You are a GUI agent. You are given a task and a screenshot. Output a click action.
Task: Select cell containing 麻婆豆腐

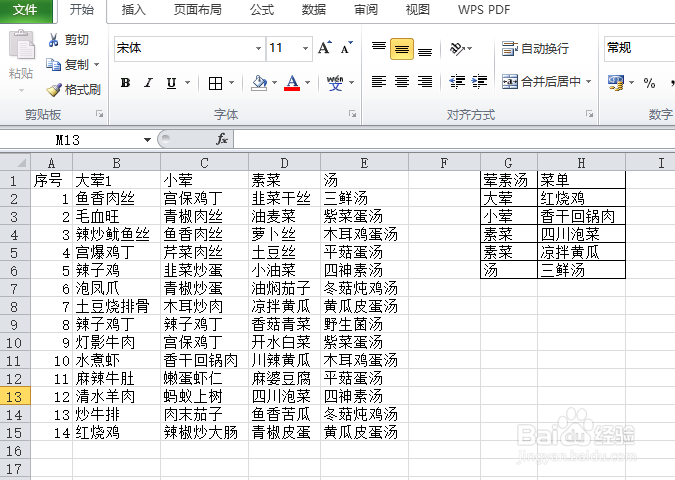tap(284, 378)
